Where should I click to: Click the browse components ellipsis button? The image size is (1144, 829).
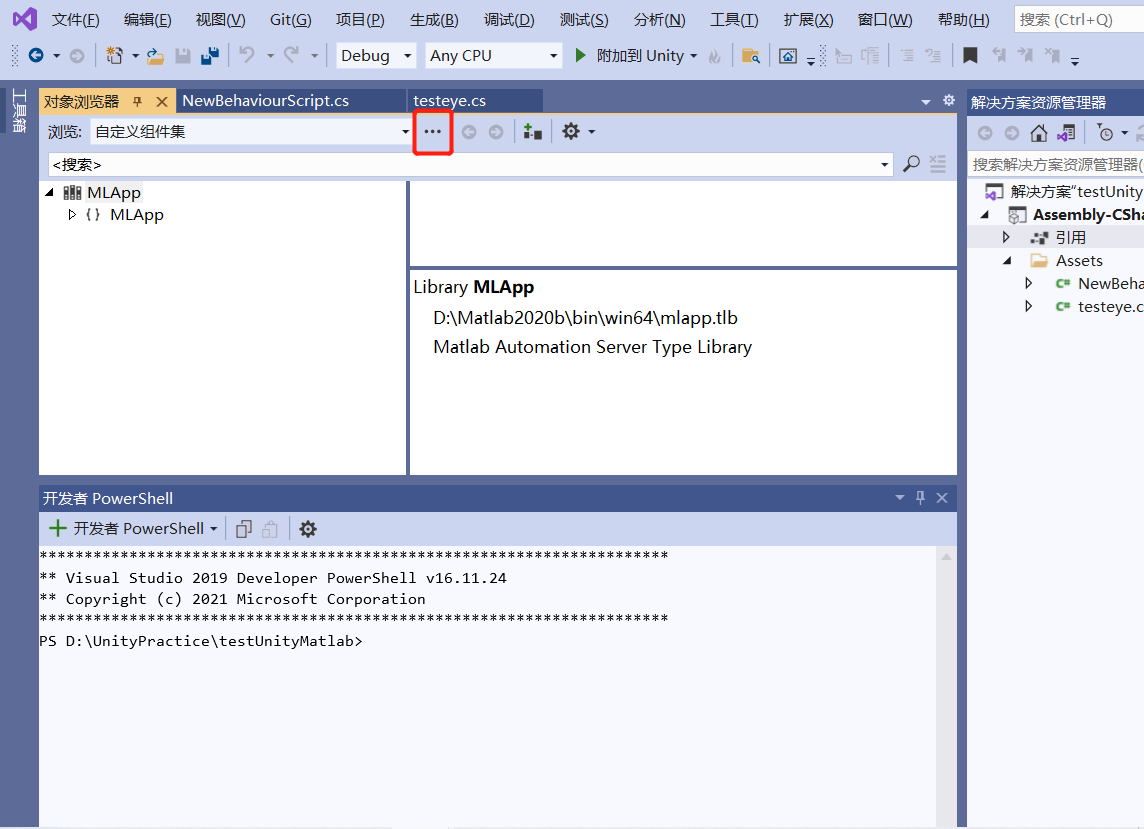(433, 132)
